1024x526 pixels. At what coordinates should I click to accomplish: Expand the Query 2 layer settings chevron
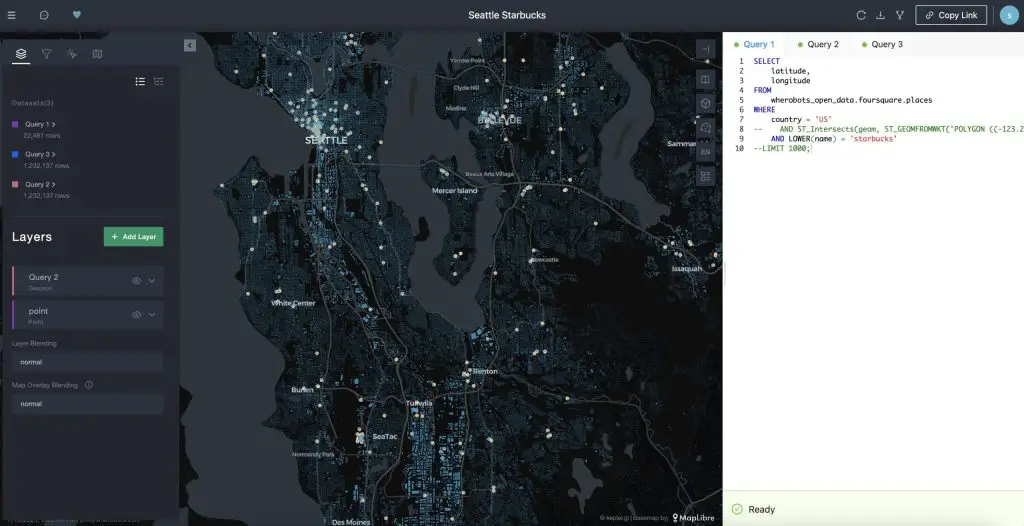(152, 281)
